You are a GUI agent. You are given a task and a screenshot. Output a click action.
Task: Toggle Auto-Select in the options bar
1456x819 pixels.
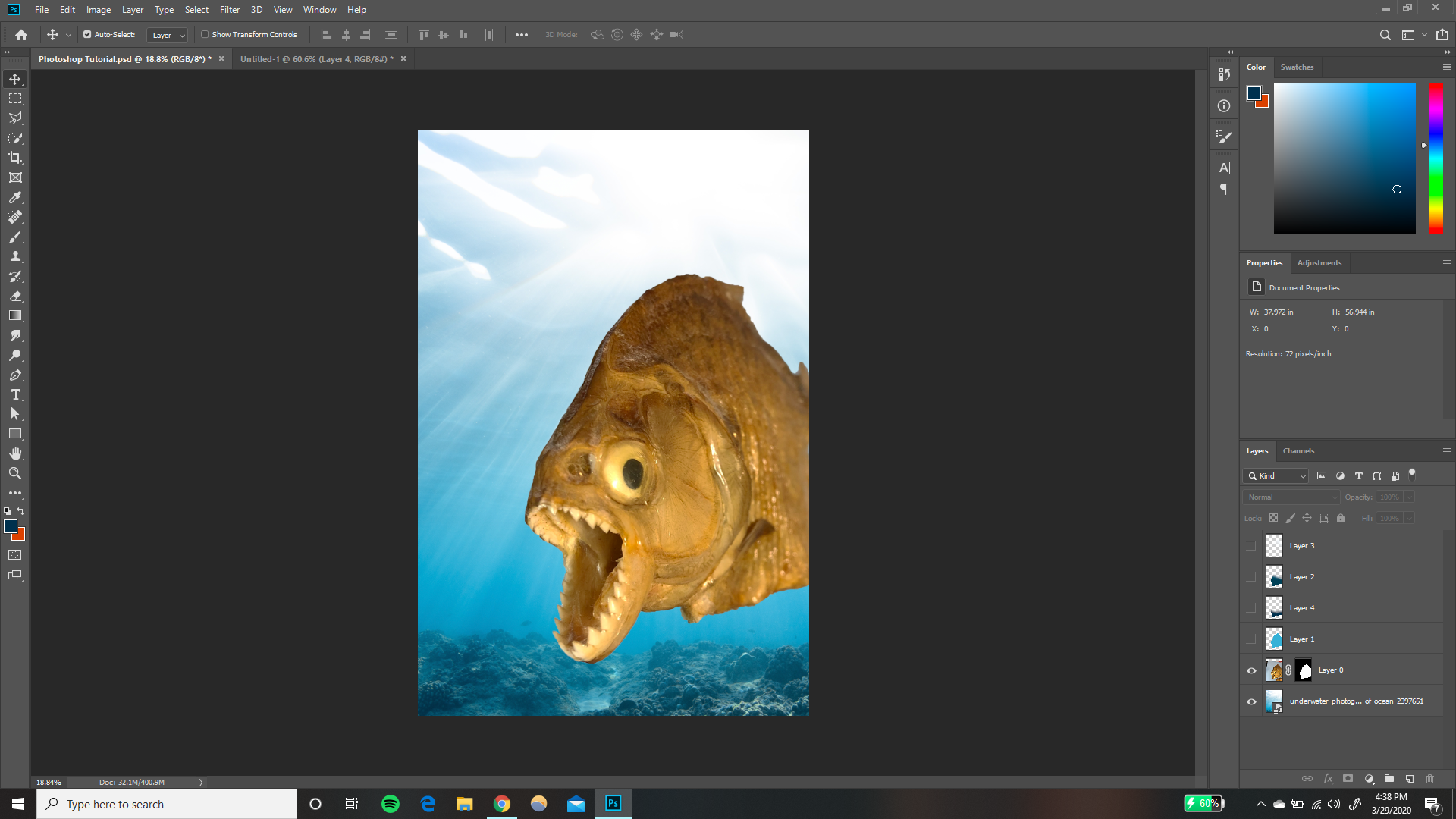89,34
